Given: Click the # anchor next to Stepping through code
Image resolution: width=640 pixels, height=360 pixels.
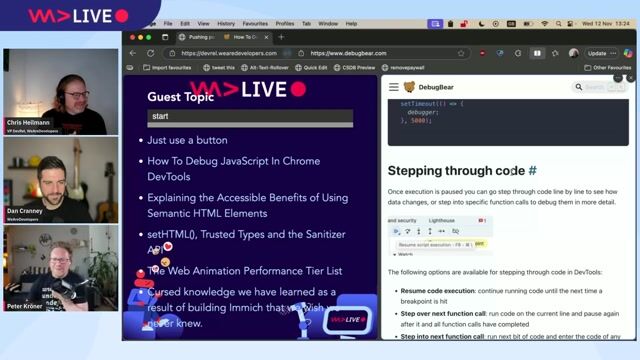Looking at the screenshot, I should point(533,171).
